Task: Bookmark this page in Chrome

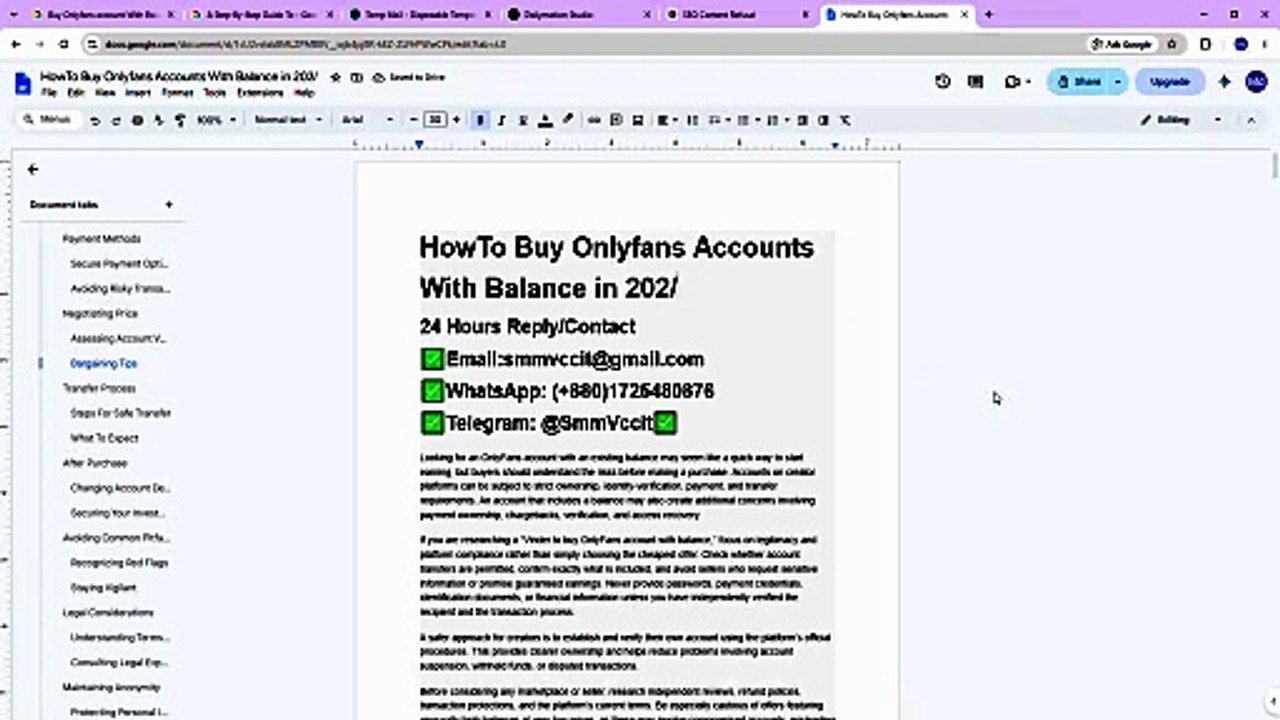Action: pyautogui.click(x=1172, y=45)
